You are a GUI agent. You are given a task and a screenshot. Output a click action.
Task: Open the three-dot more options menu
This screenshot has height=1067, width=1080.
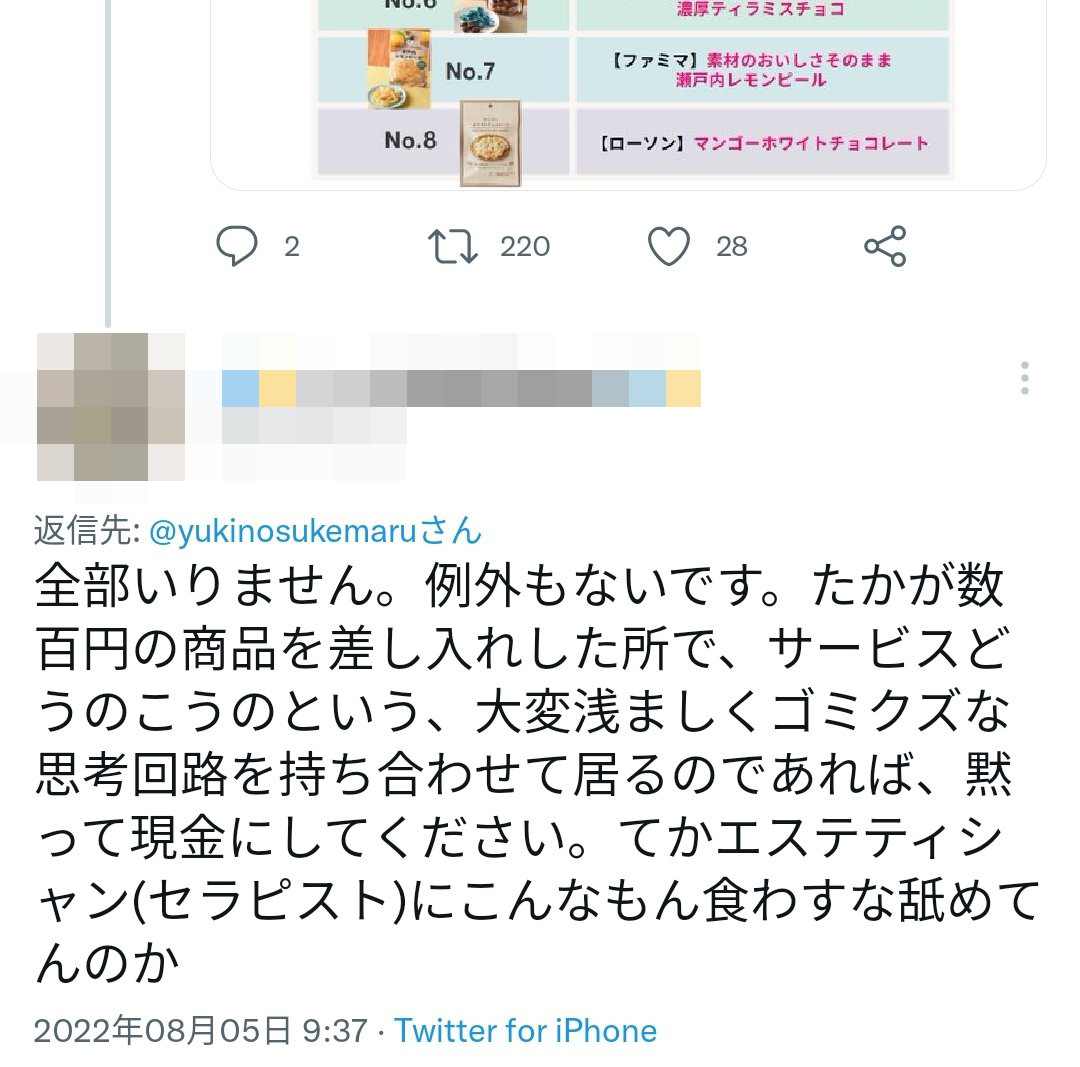[1025, 377]
